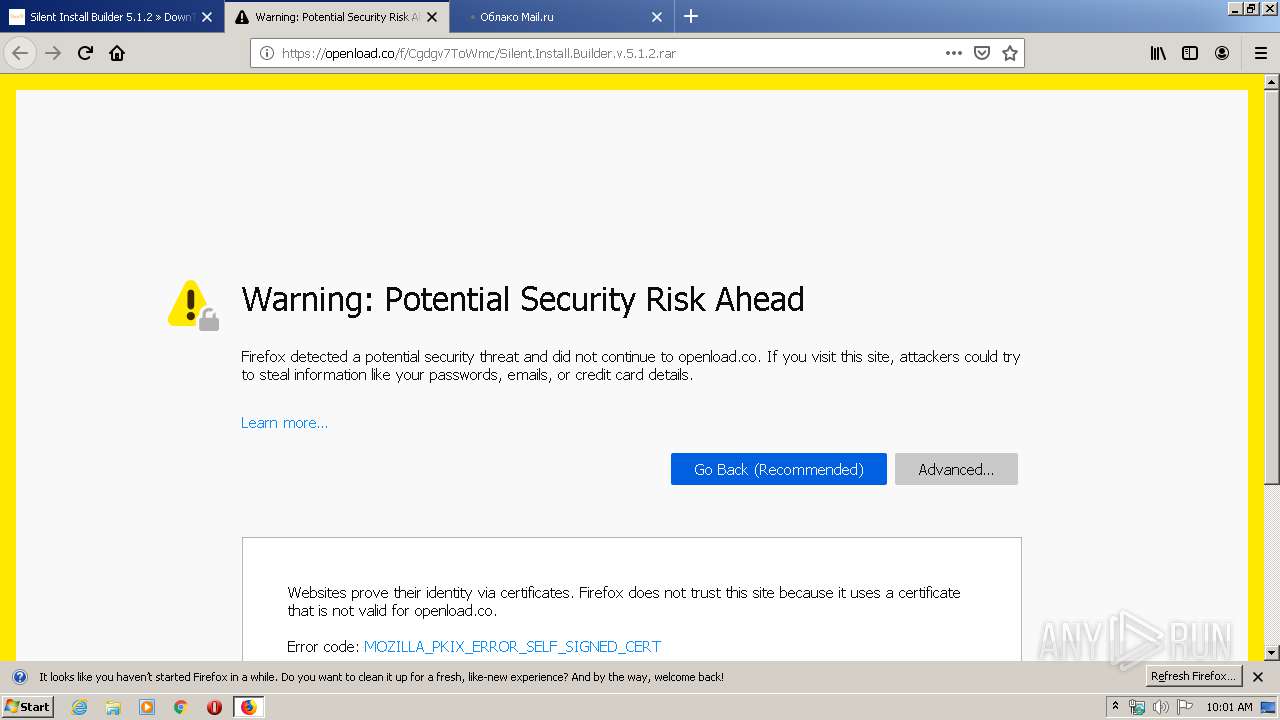Viewport: 1280px width, 720px height.
Task: Show site information icon in the address bar
Action: coord(267,53)
